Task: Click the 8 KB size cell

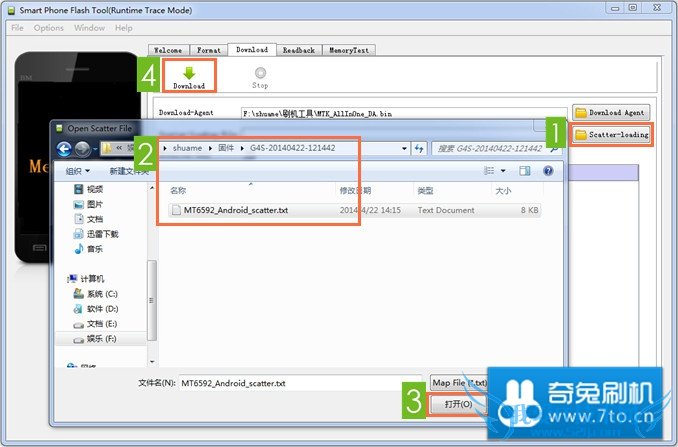Action: (x=529, y=210)
